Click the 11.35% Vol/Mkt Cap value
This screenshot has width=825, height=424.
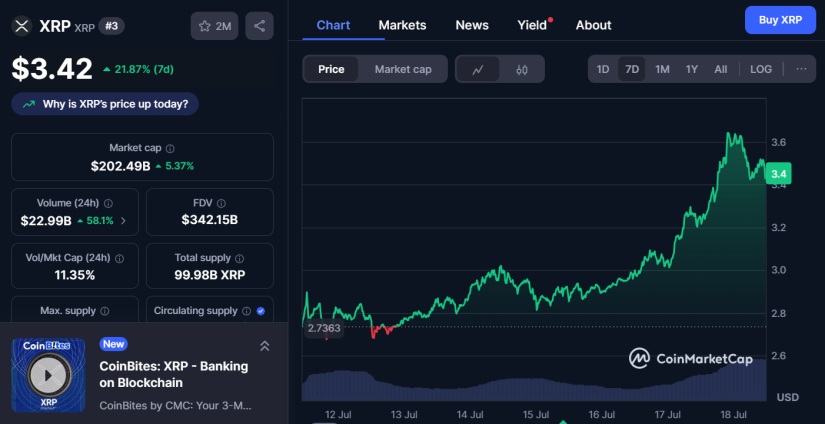pyautogui.click(x=75, y=275)
